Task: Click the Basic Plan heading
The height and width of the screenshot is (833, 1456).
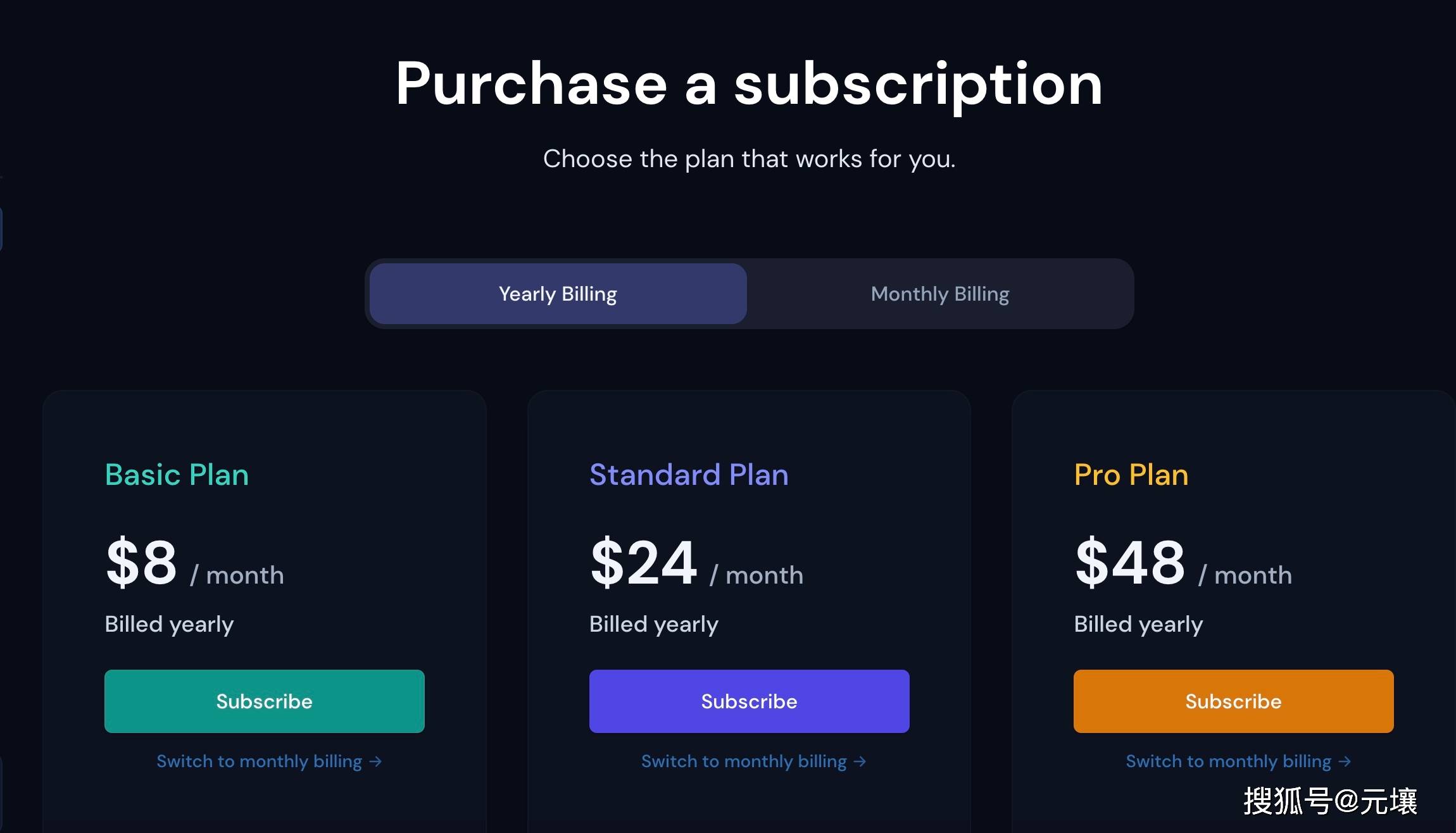Action: [177, 475]
